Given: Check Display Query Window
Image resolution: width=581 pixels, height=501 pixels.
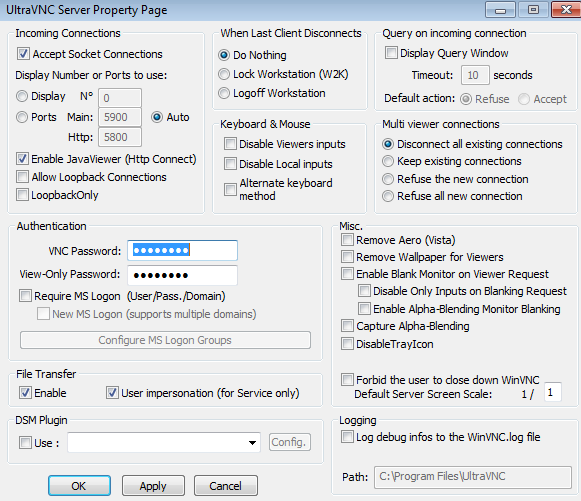Looking at the screenshot, I should click(391, 53).
